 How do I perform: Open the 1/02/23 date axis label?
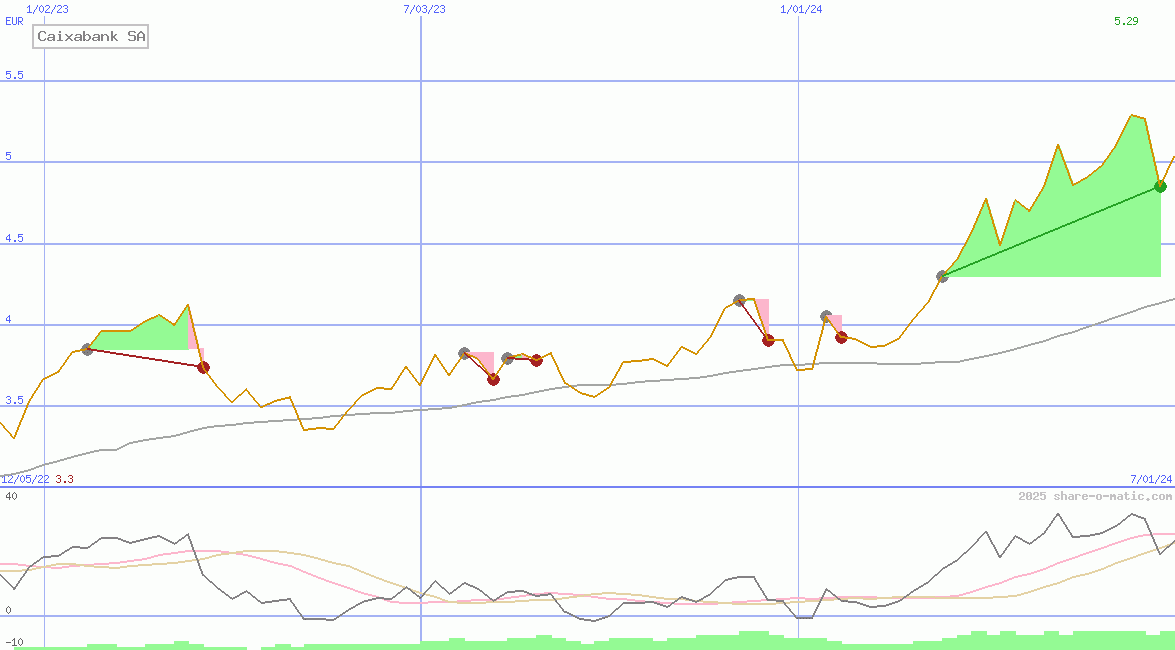[46, 9]
